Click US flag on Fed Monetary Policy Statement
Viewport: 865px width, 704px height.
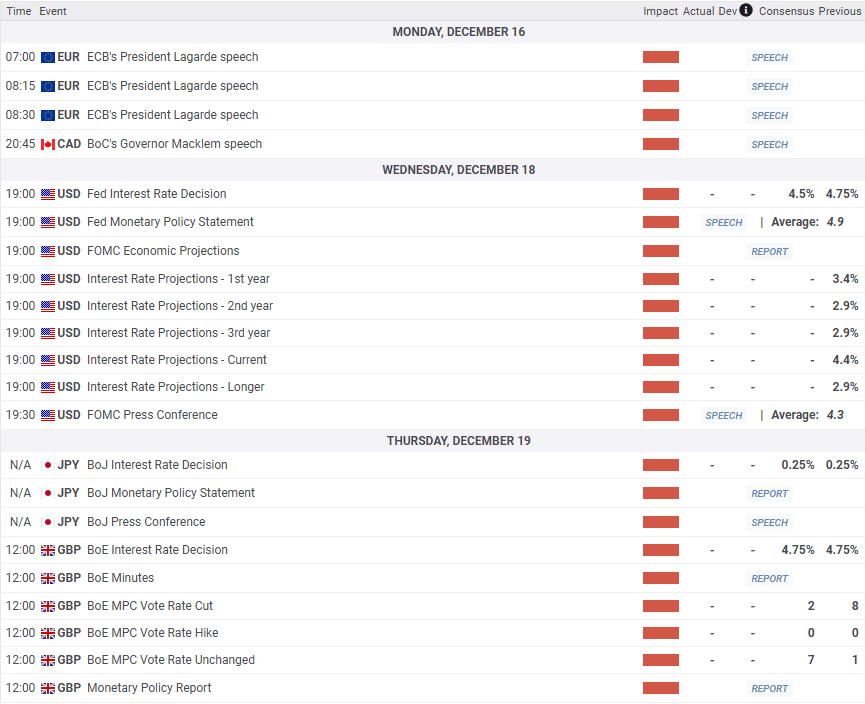point(48,222)
